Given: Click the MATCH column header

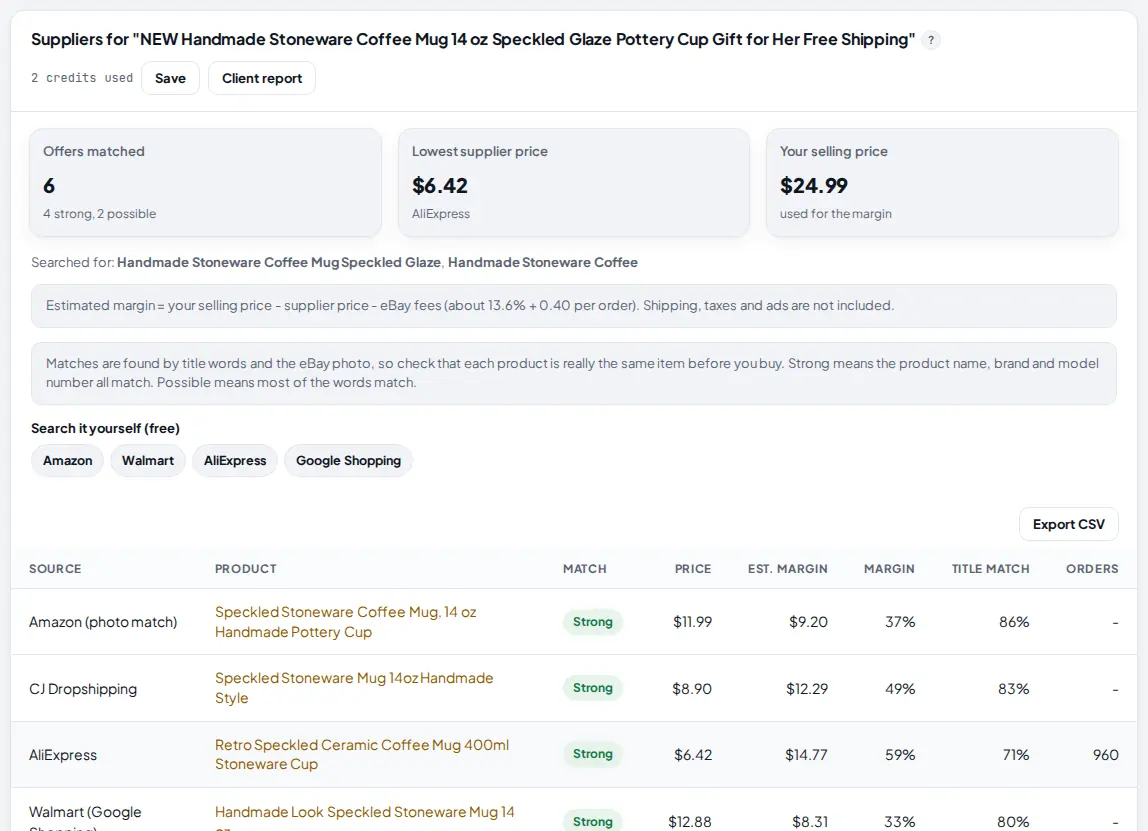Looking at the screenshot, I should click(584, 569).
